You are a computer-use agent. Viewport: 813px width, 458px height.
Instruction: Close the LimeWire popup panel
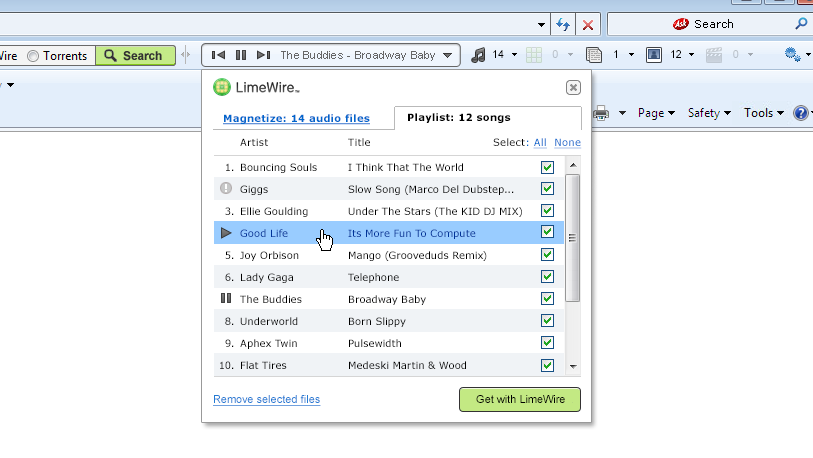point(573,88)
